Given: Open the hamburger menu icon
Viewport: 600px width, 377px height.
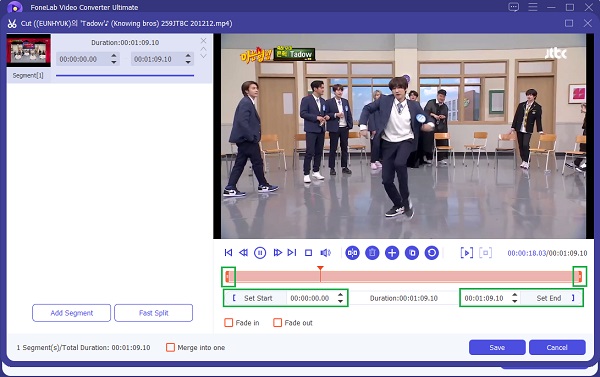Looking at the screenshot, I should pos(533,7).
